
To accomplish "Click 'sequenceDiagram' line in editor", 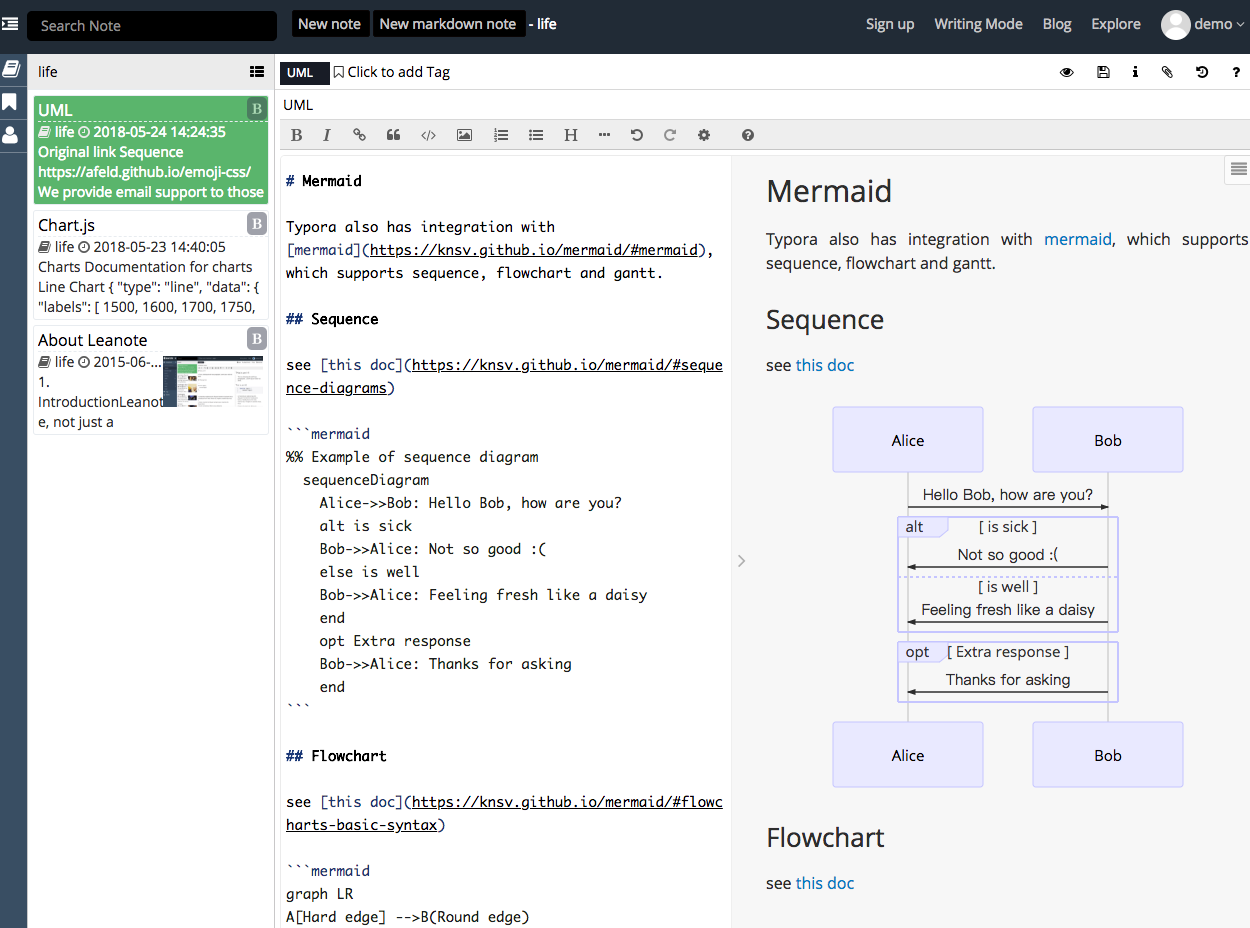I will (x=366, y=480).
